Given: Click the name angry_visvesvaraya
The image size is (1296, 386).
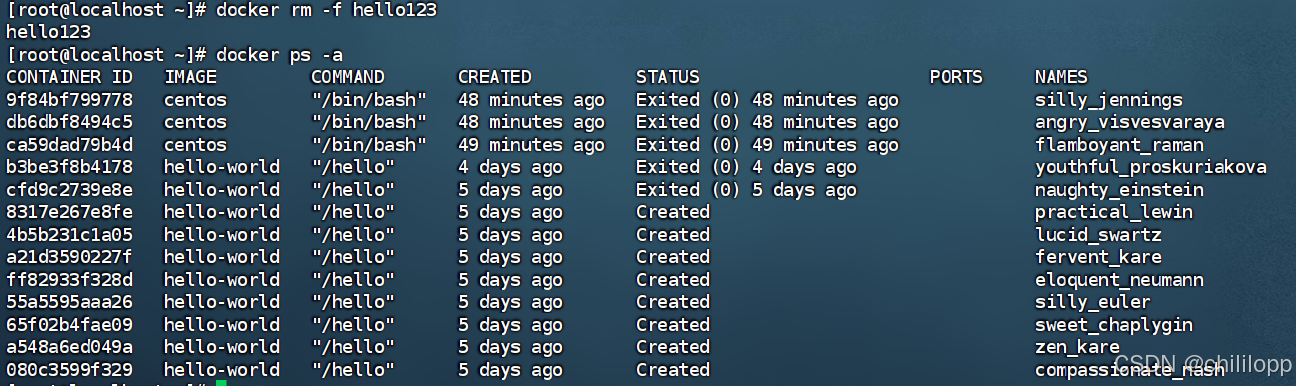Looking at the screenshot, I should (1129, 122).
